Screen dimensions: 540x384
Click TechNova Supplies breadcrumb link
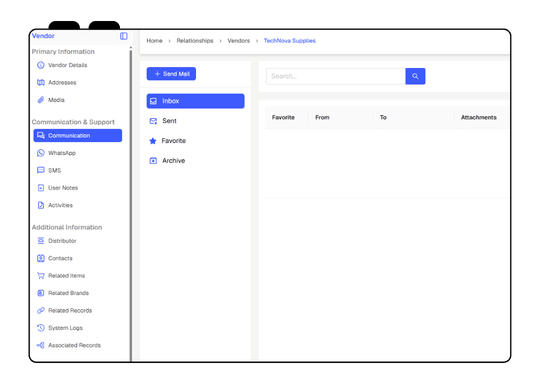(290, 41)
